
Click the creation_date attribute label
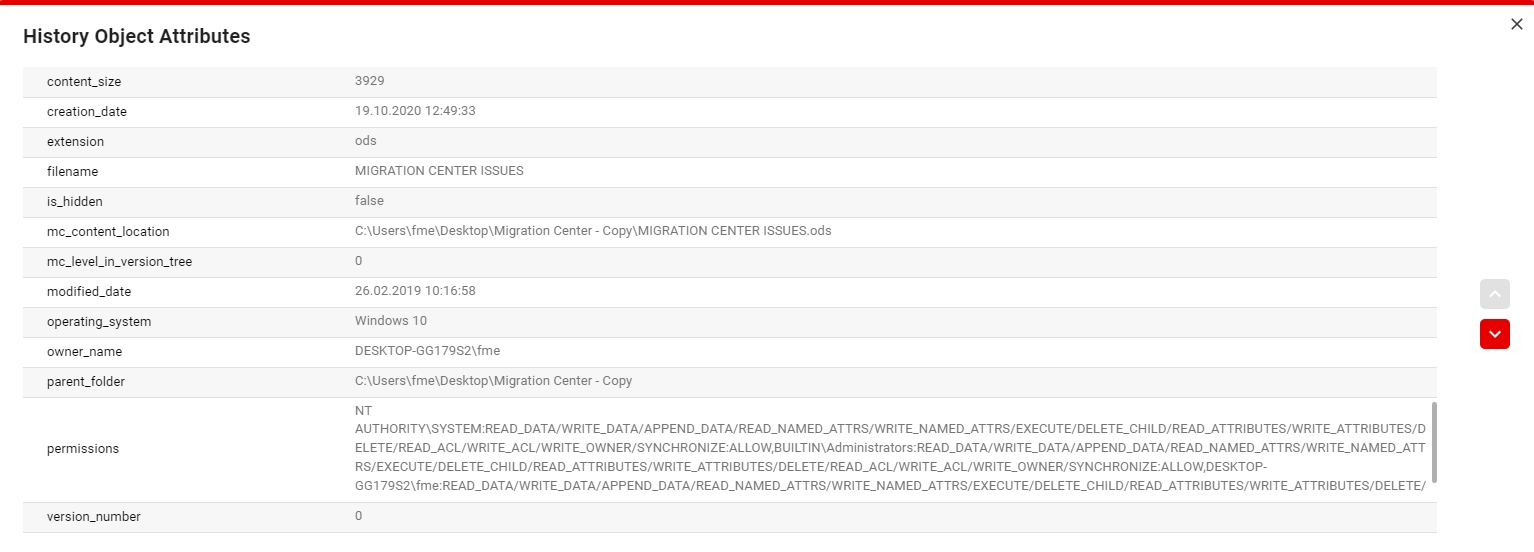(x=87, y=112)
